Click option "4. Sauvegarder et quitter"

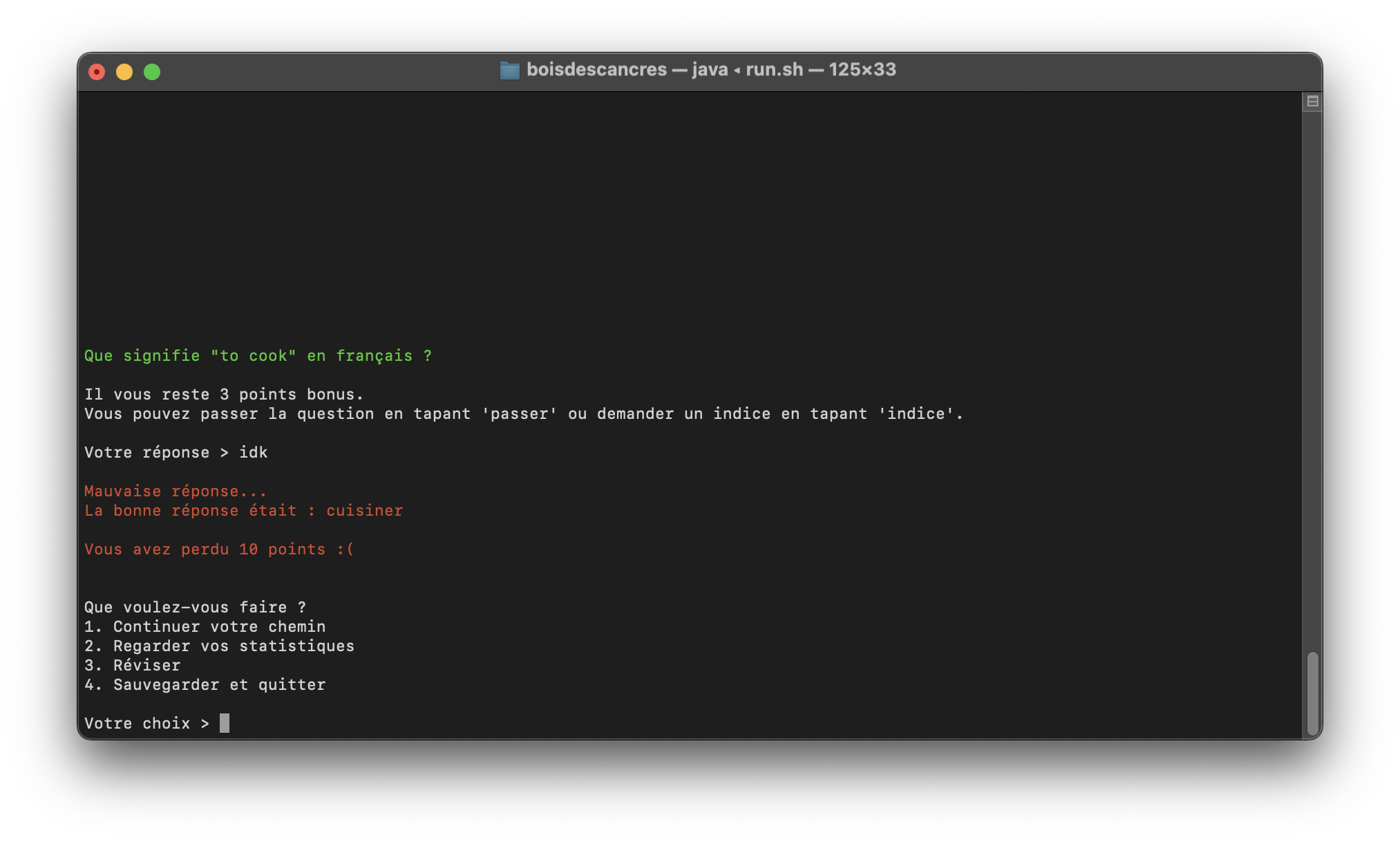[205, 685]
